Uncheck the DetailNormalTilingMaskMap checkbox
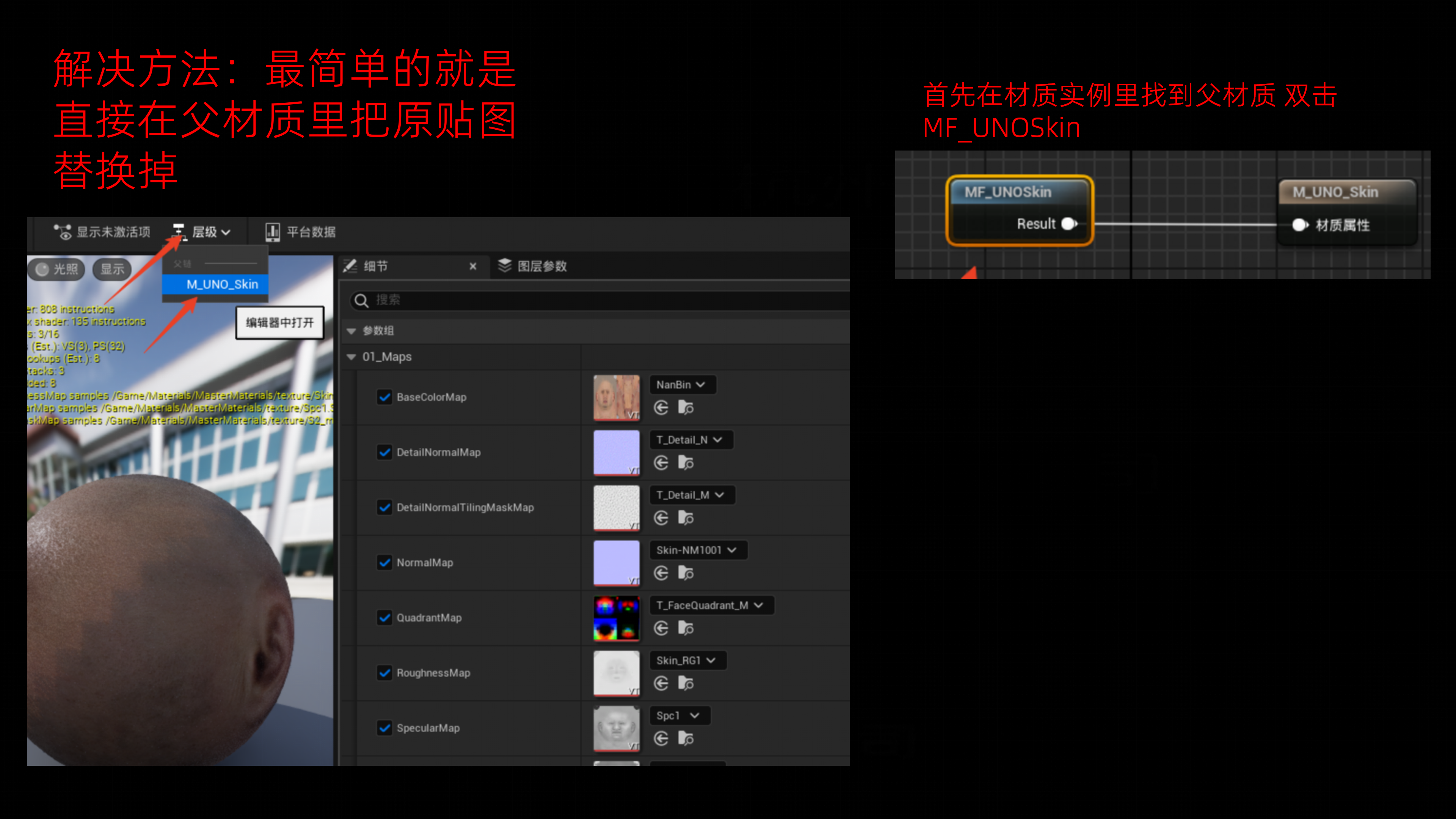1456x819 pixels. (384, 507)
